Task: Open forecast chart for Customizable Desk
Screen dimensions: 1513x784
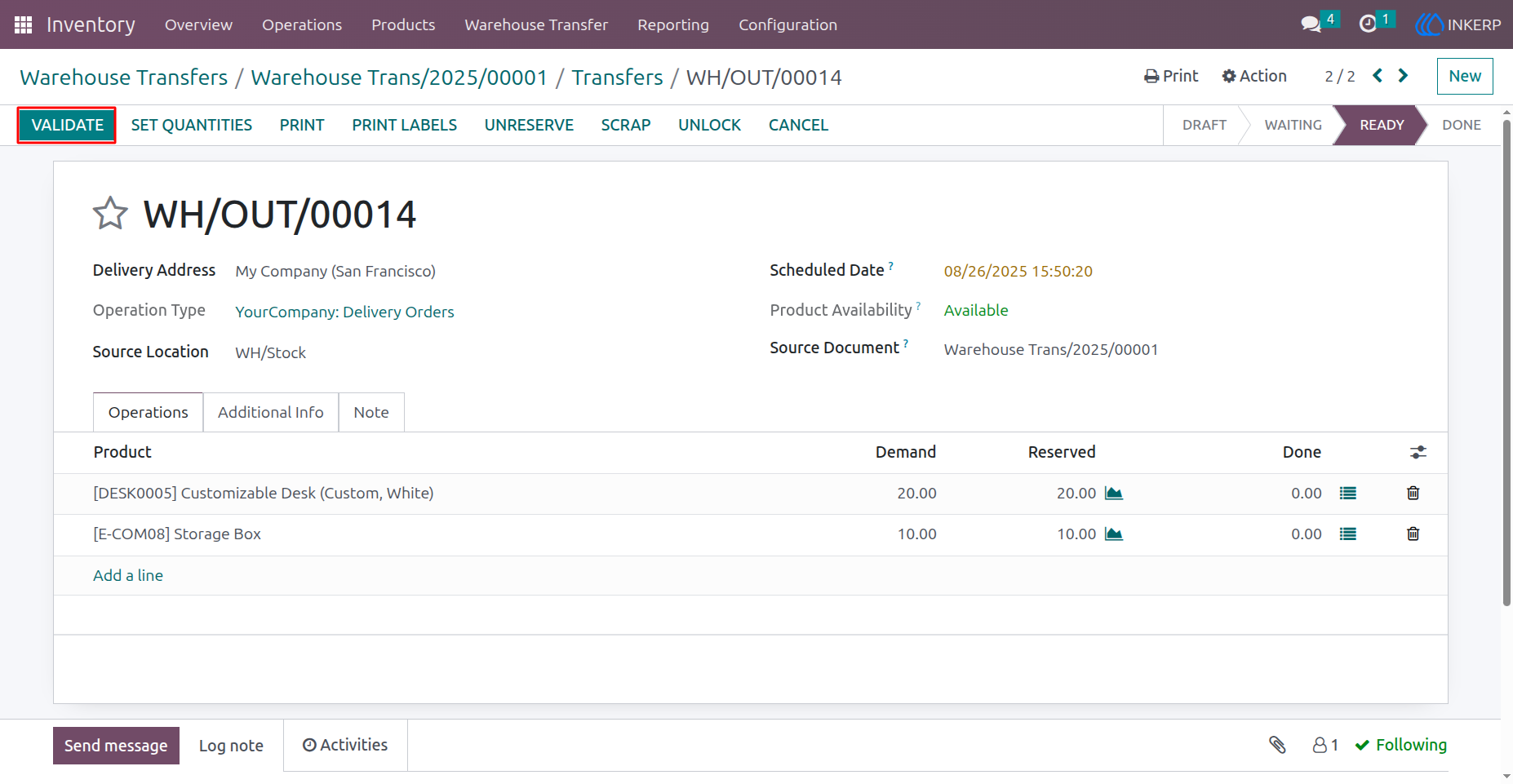Action: point(1114,493)
